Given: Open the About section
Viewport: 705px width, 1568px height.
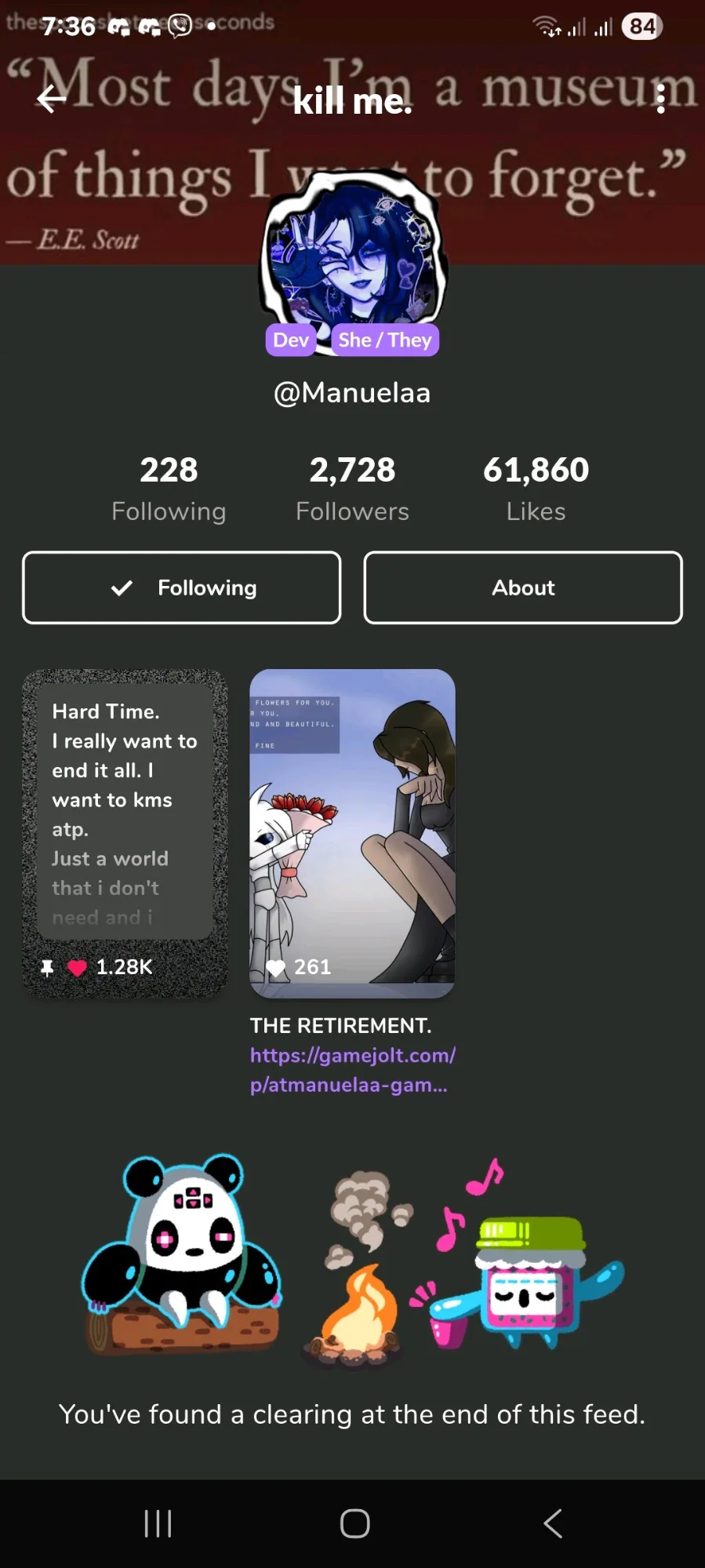Looking at the screenshot, I should (x=523, y=588).
